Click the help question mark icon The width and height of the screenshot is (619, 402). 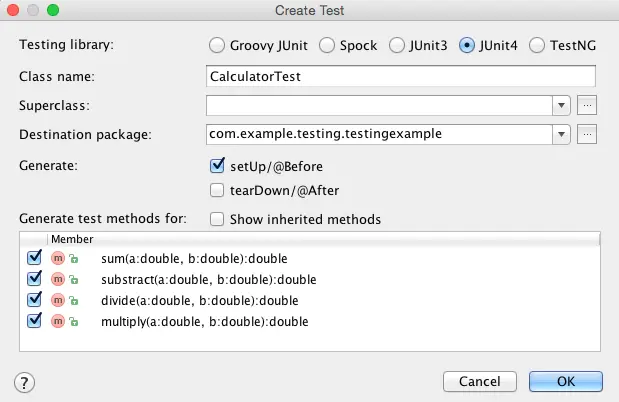coord(25,381)
